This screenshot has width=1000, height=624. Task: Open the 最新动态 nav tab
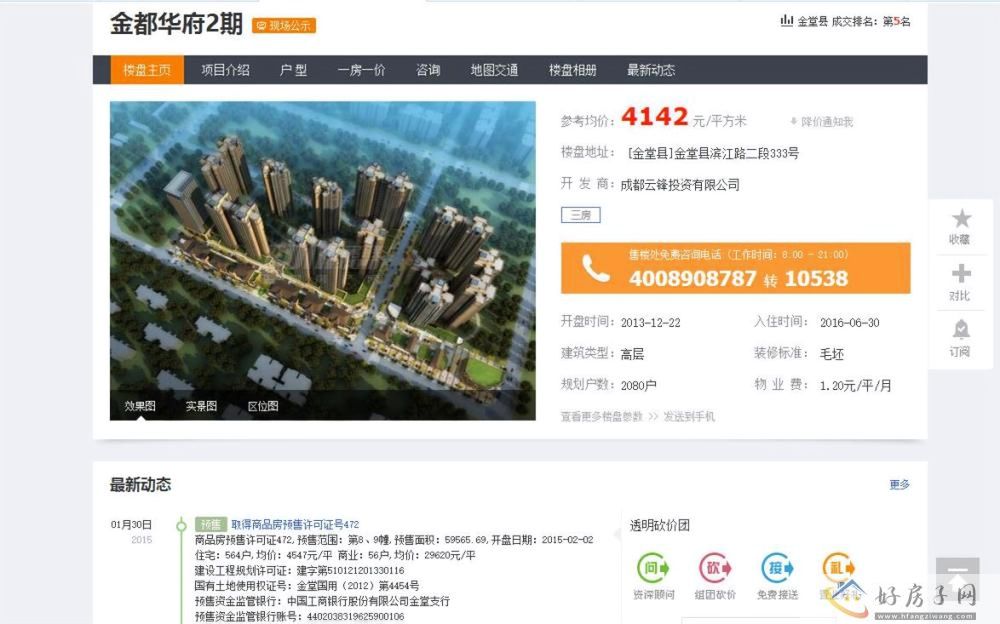coord(651,70)
